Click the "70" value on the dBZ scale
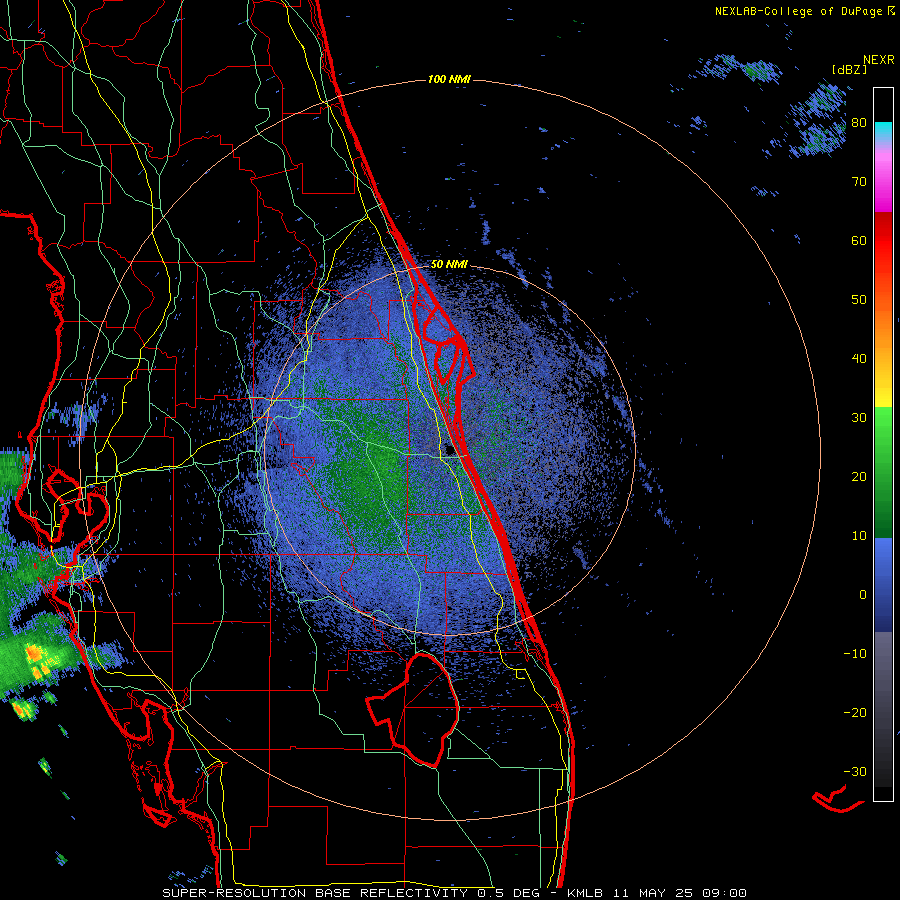Screen dimensions: 900x900 pos(859,182)
